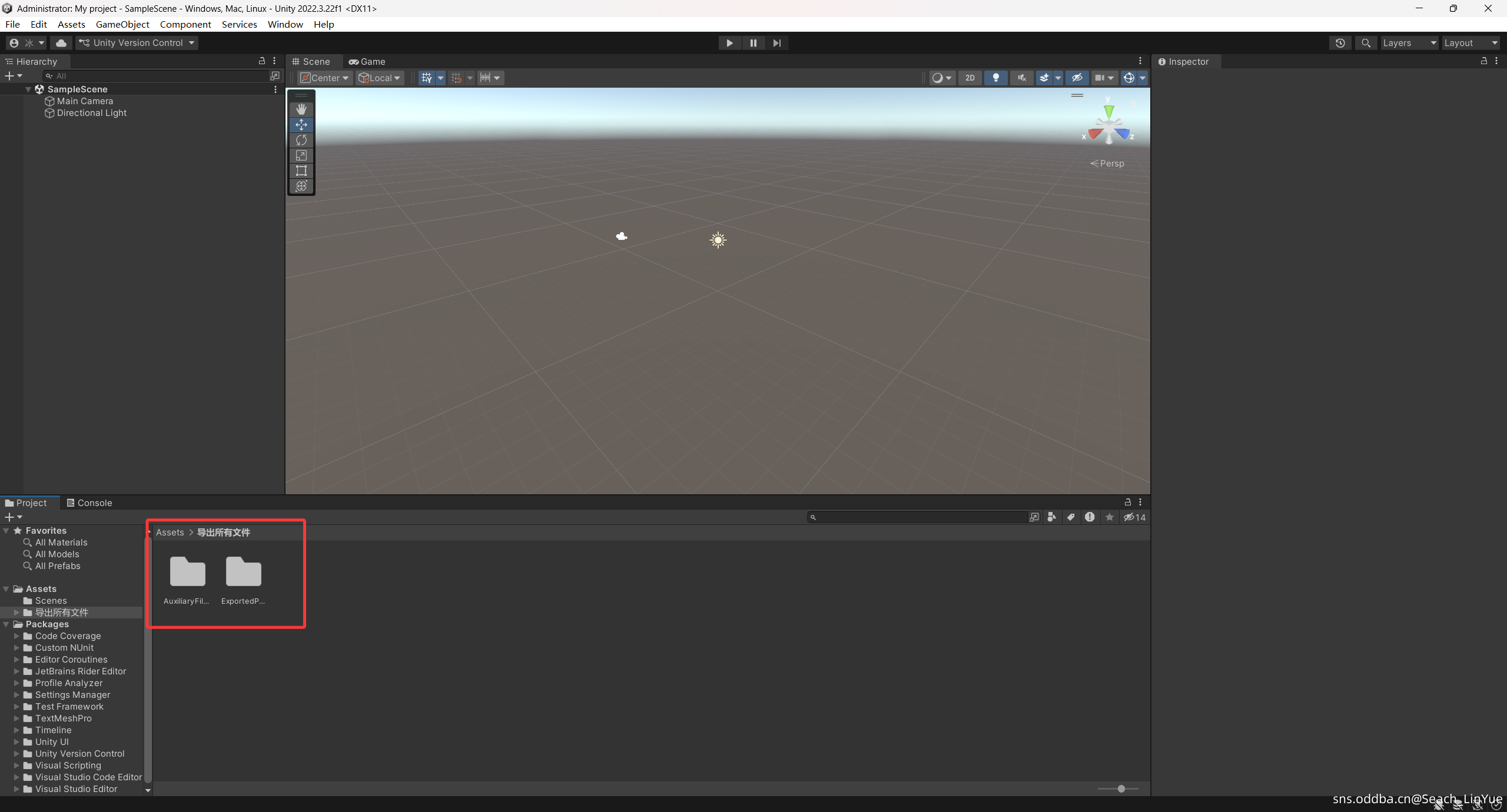Switch to the Console tab
1507x812 pixels.
click(x=89, y=502)
